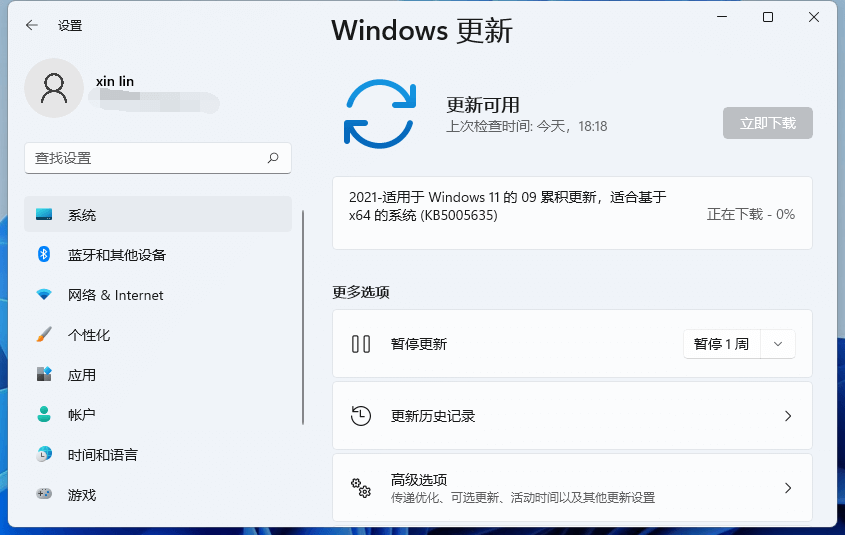Click the 暂停 1 周 button
The image size is (845, 535).
(722, 344)
